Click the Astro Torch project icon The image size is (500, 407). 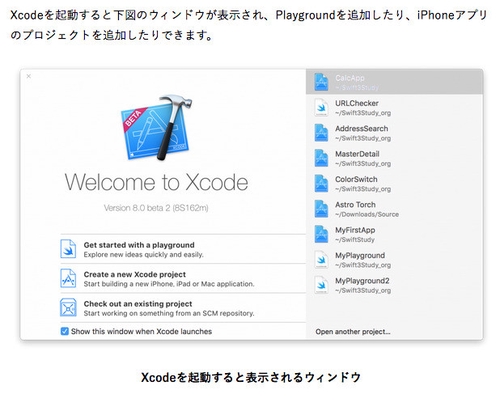click(321, 209)
